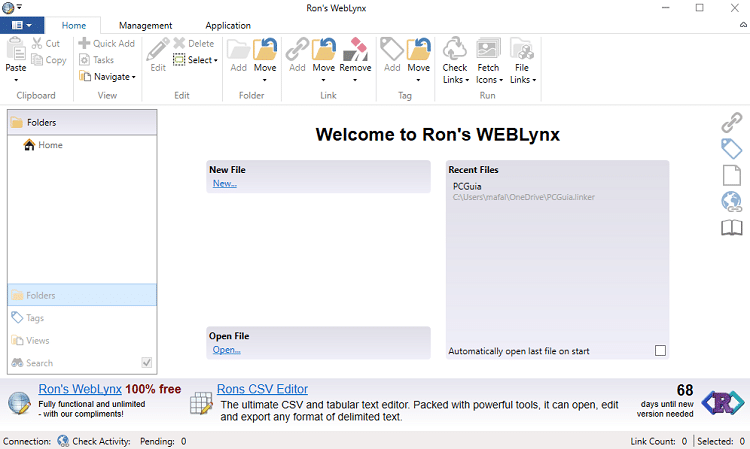Click the tag icon in right sidebar
The width and height of the screenshot is (750, 449).
tap(732, 149)
